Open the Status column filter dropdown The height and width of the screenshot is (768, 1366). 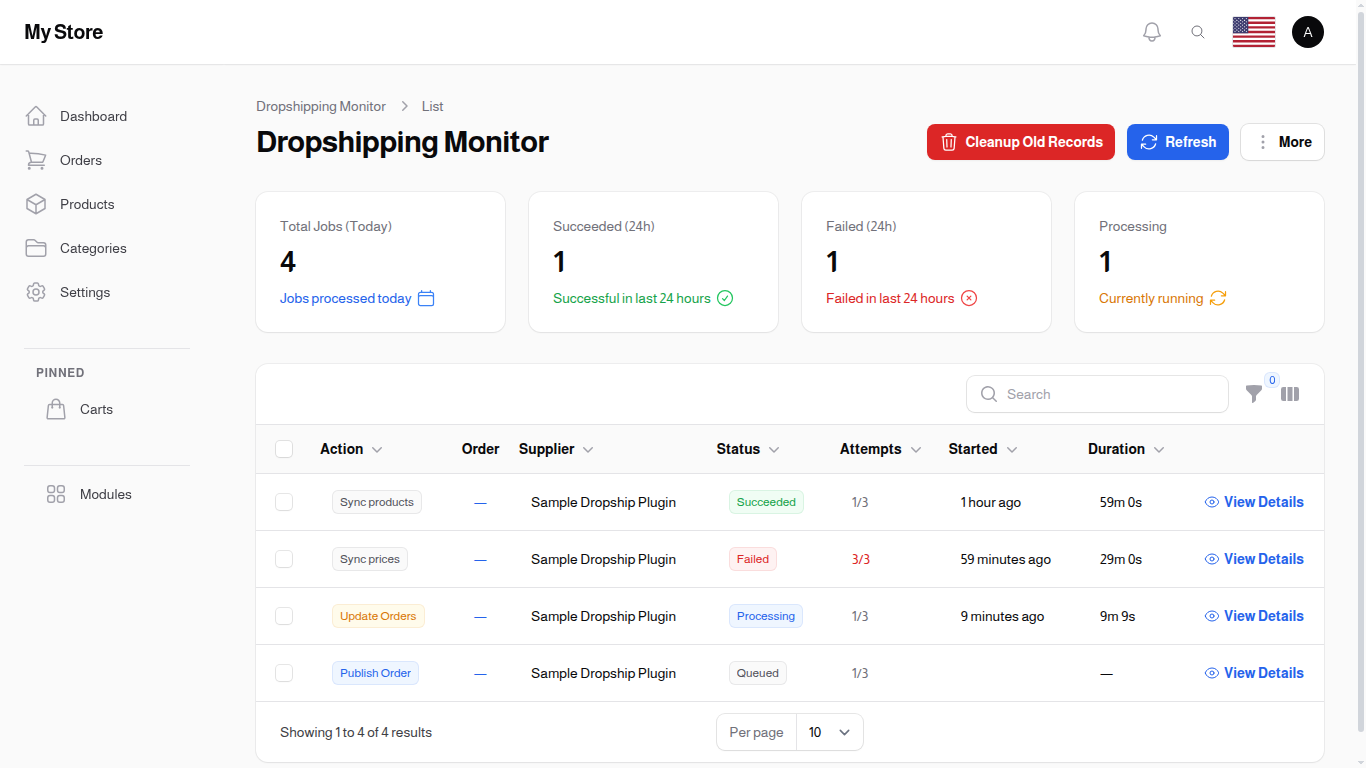(775, 449)
